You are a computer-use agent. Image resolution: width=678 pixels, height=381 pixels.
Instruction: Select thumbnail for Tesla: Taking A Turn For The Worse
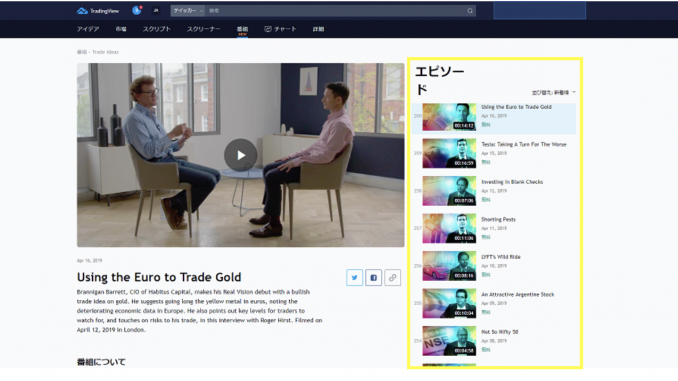[x=449, y=153]
